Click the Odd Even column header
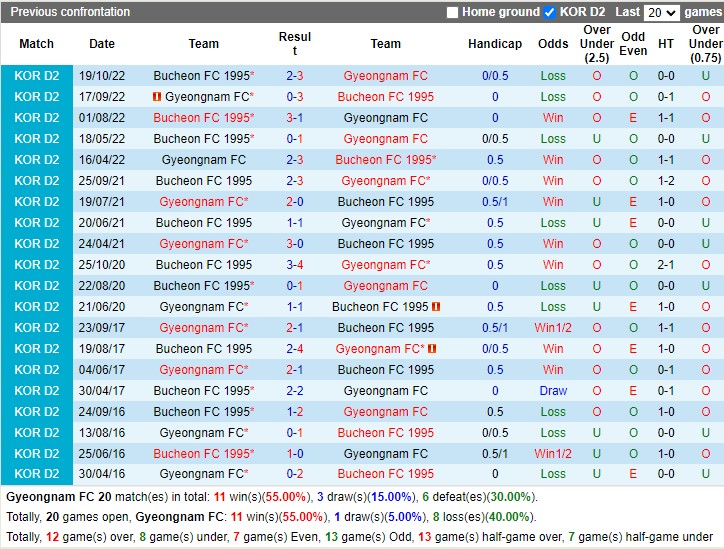The height and width of the screenshot is (549, 724). point(633,44)
